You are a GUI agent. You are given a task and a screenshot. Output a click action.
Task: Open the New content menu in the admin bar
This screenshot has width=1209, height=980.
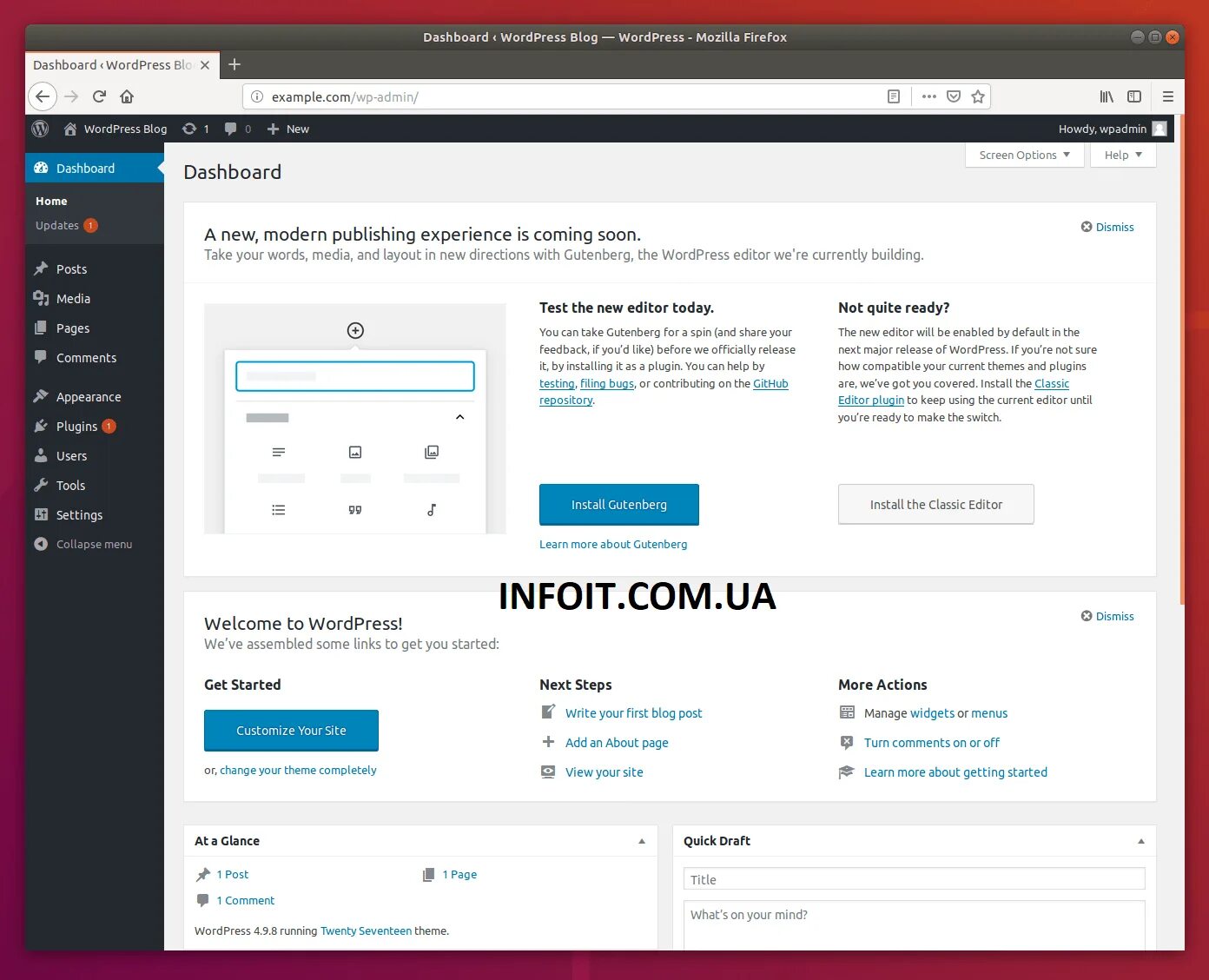tap(287, 129)
